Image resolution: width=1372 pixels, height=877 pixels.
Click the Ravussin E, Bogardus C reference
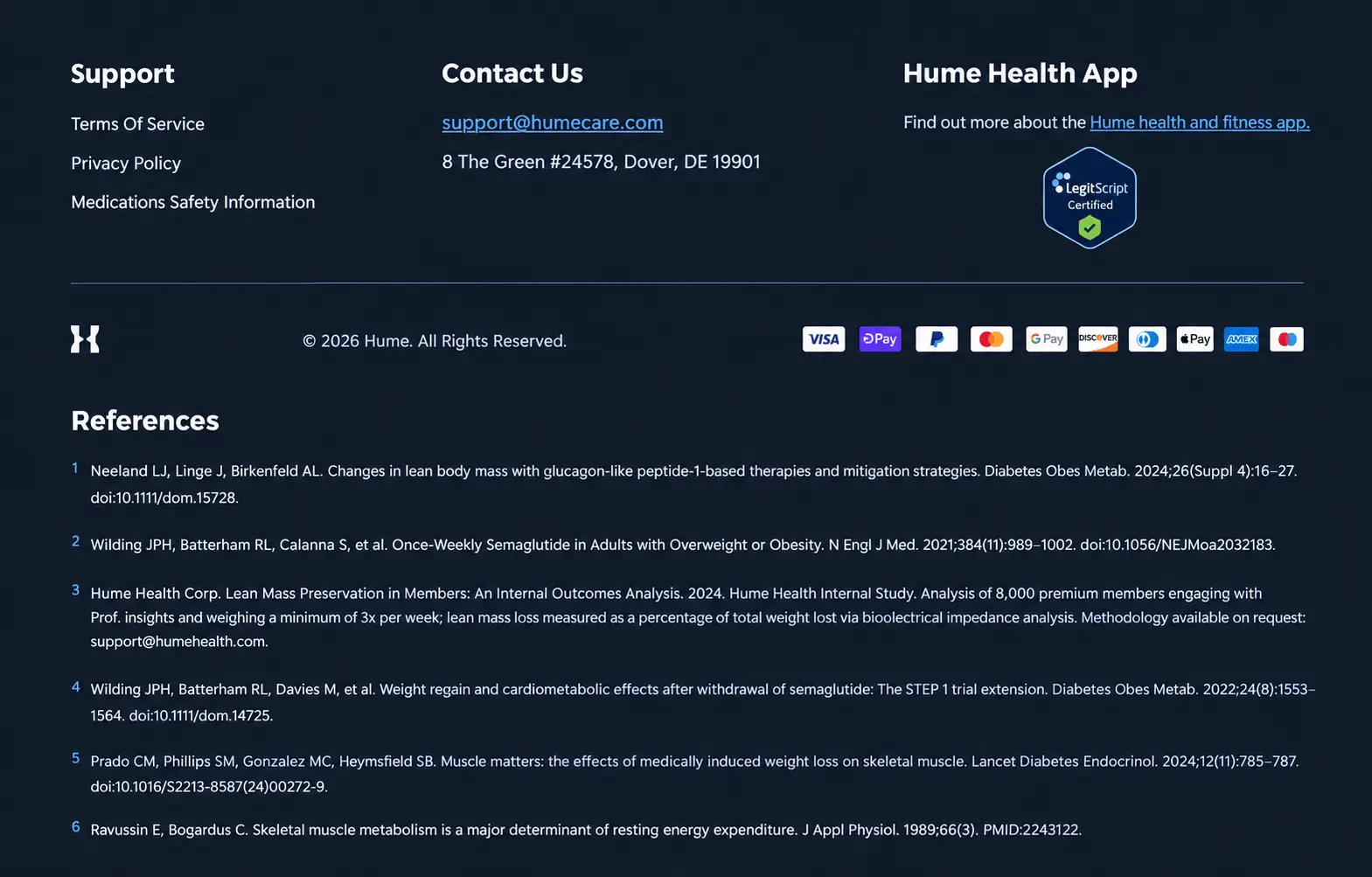(x=586, y=830)
